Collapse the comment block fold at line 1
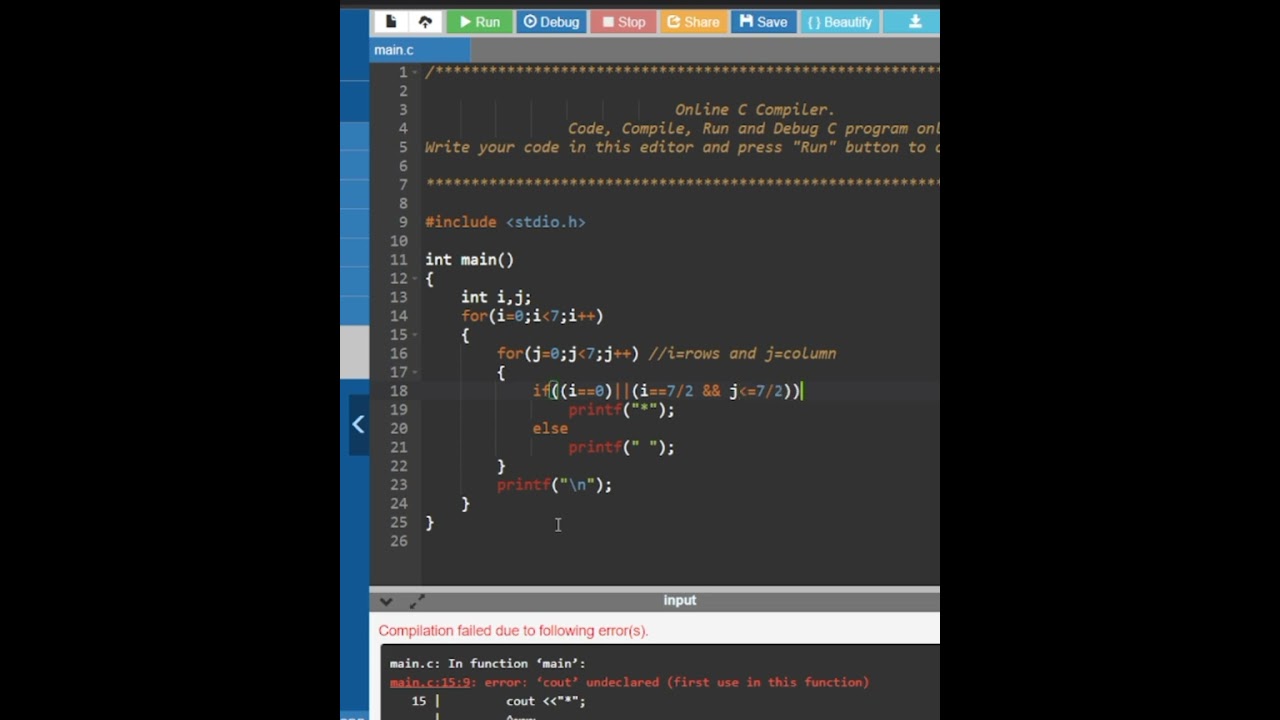 (417, 73)
